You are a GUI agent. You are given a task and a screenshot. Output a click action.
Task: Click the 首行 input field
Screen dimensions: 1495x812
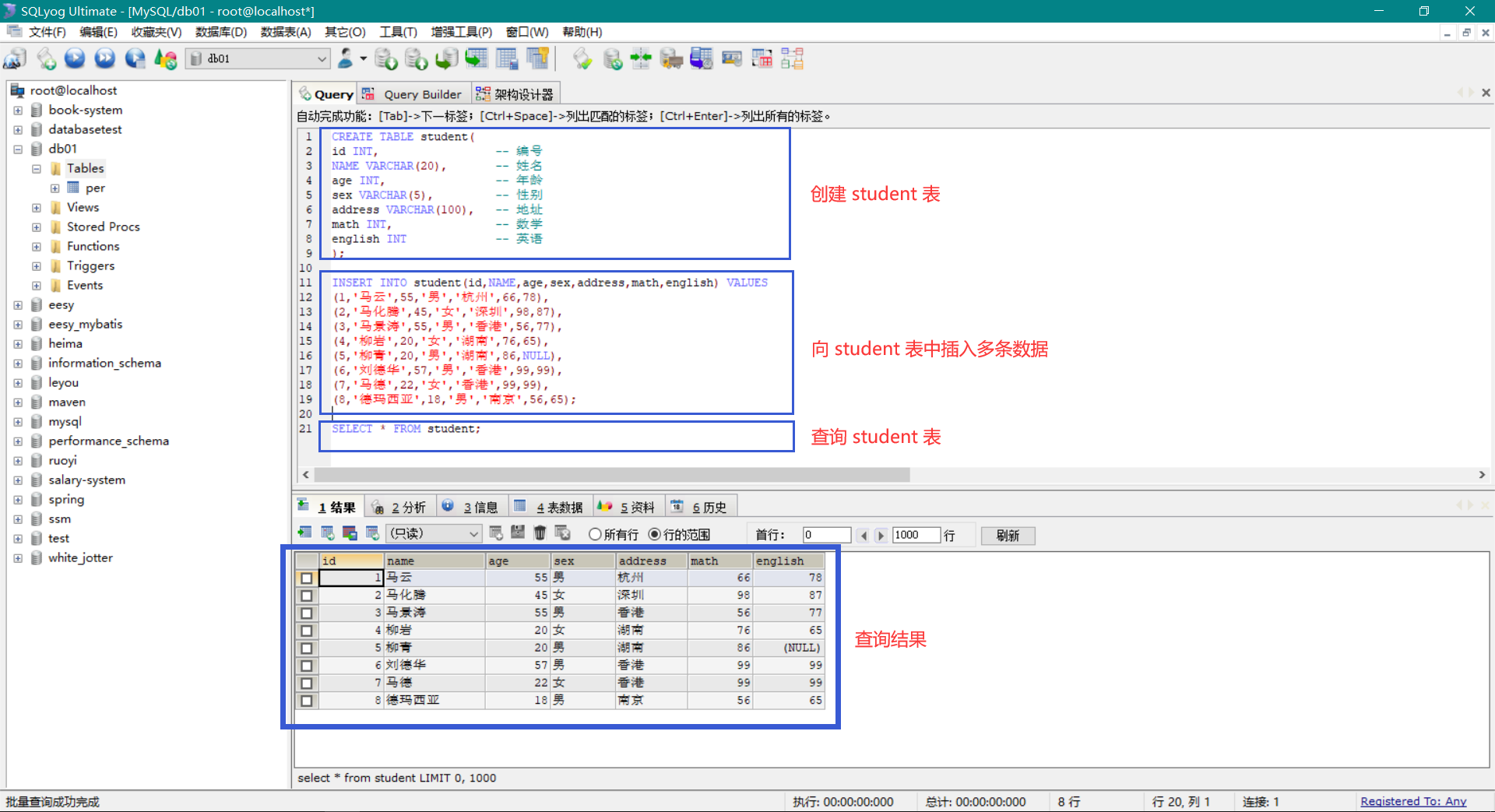click(x=826, y=535)
